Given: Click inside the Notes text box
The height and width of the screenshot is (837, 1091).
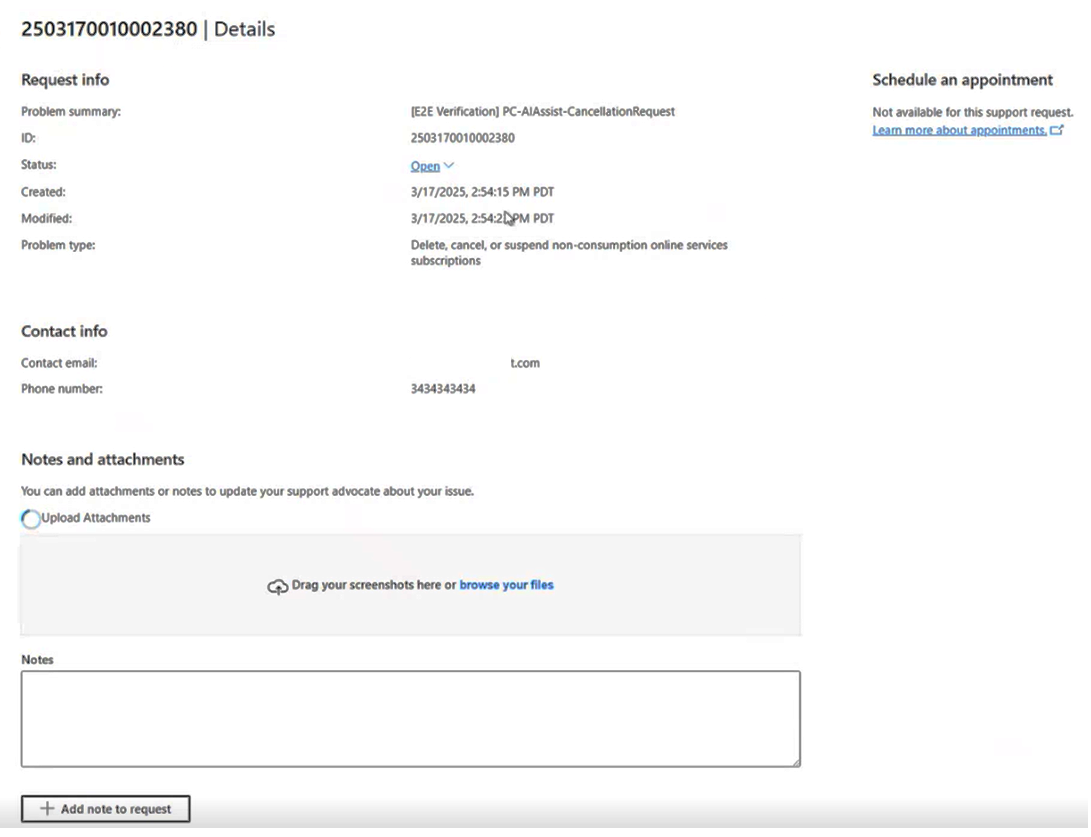Looking at the screenshot, I should coord(410,718).
